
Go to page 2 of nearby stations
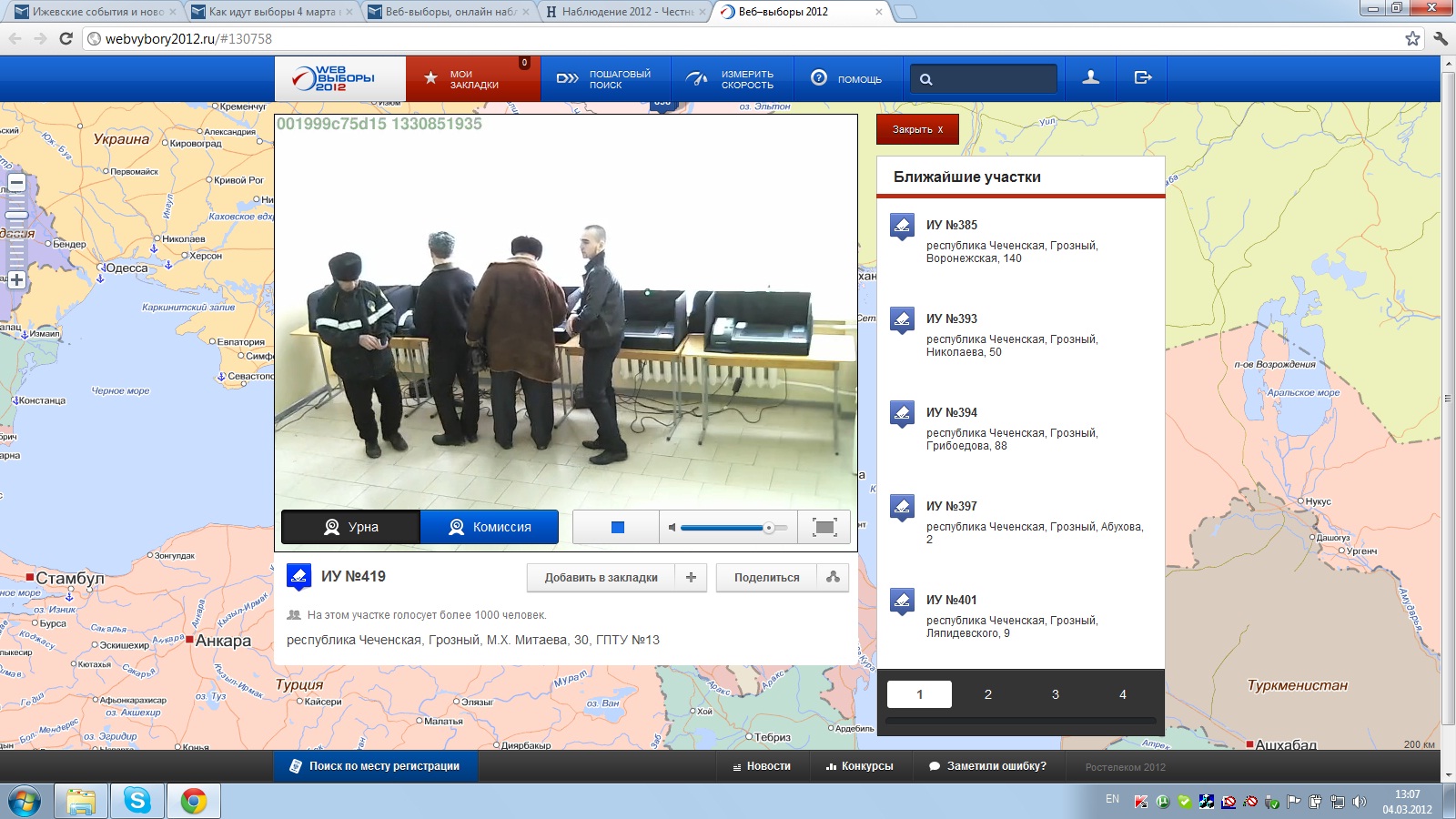tap(987, 694)
